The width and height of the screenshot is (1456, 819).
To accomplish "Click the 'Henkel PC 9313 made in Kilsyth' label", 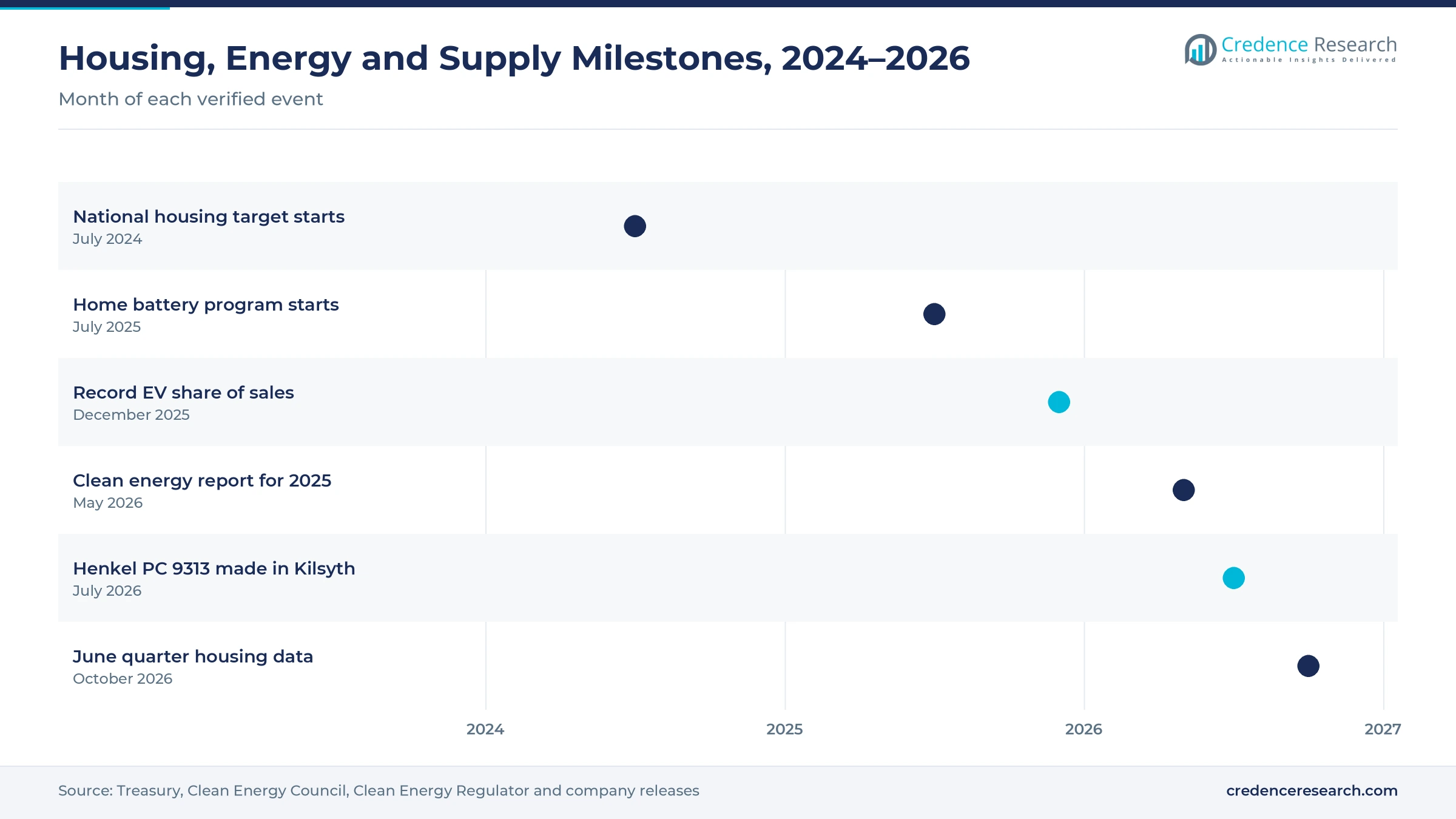I will [x=214, y=568].
